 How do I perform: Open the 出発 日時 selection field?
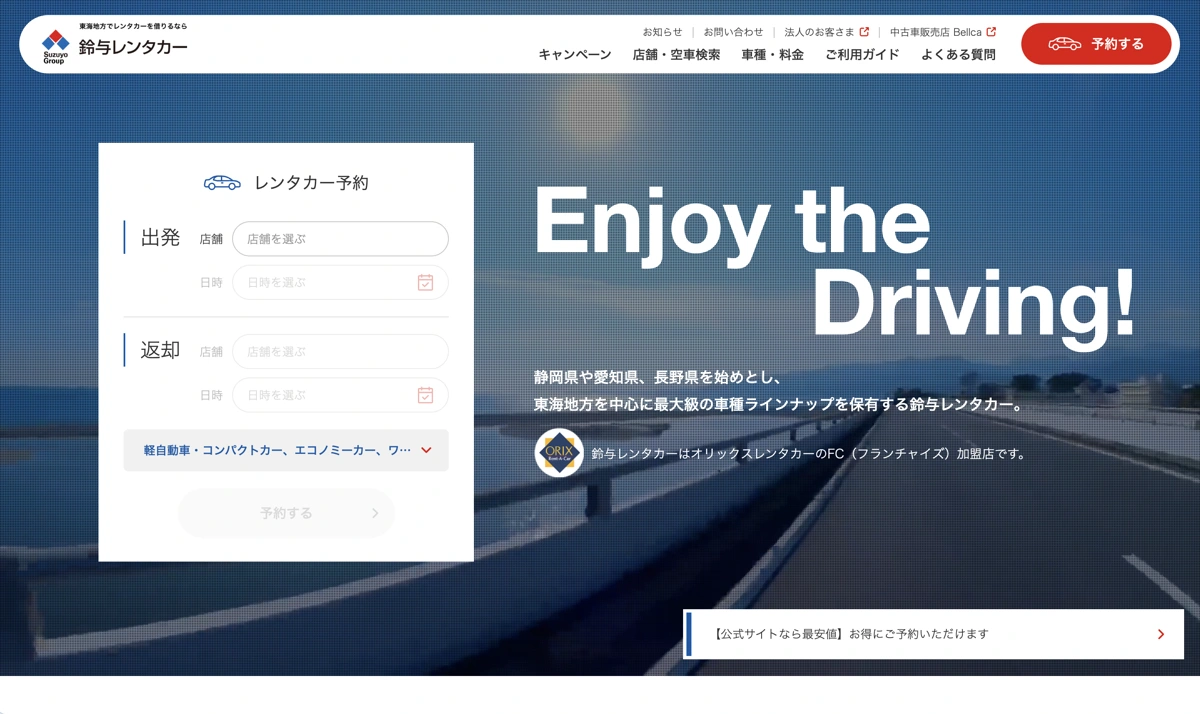340,282
